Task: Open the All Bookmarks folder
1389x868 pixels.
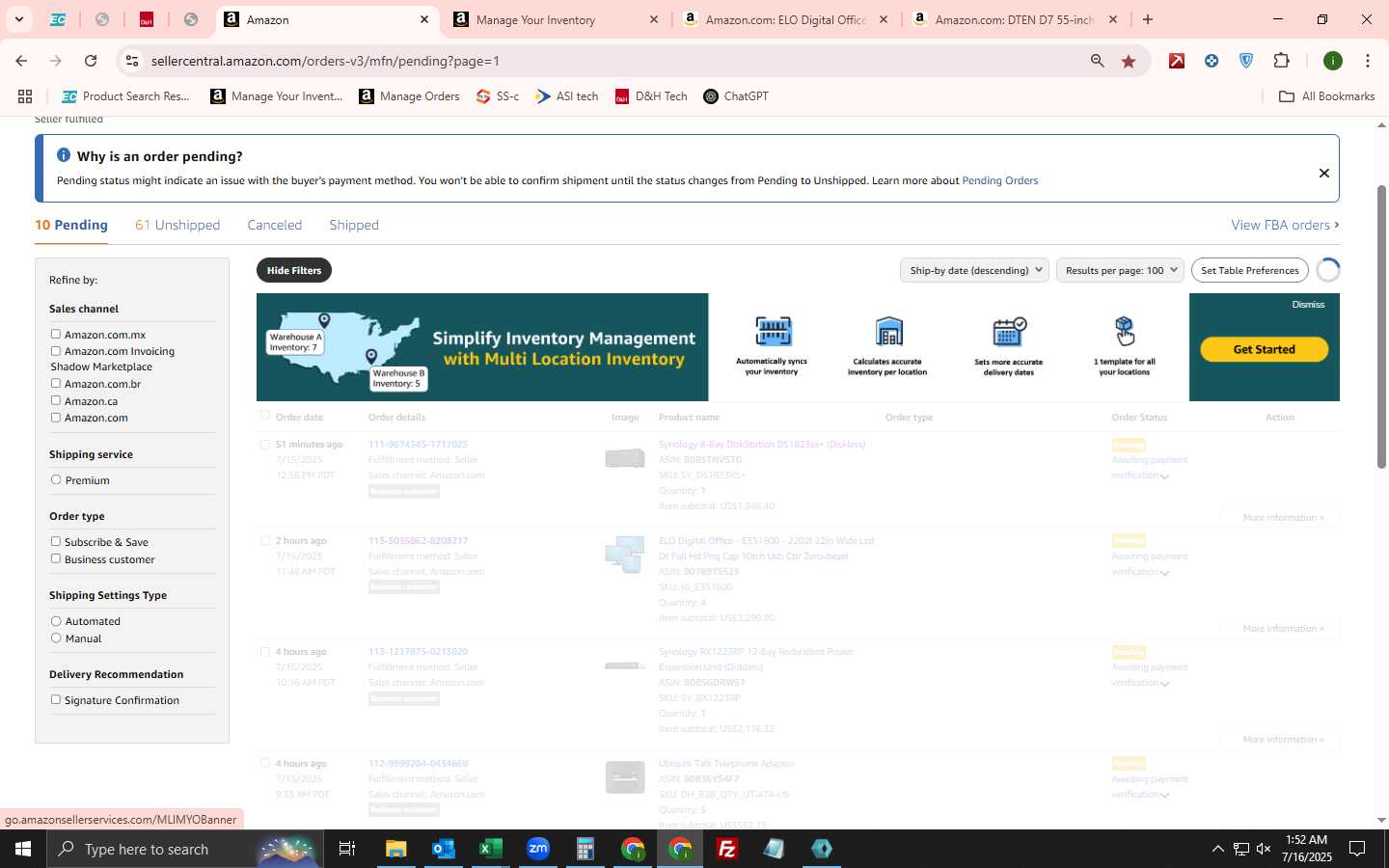Action: tap(1326, 96)
